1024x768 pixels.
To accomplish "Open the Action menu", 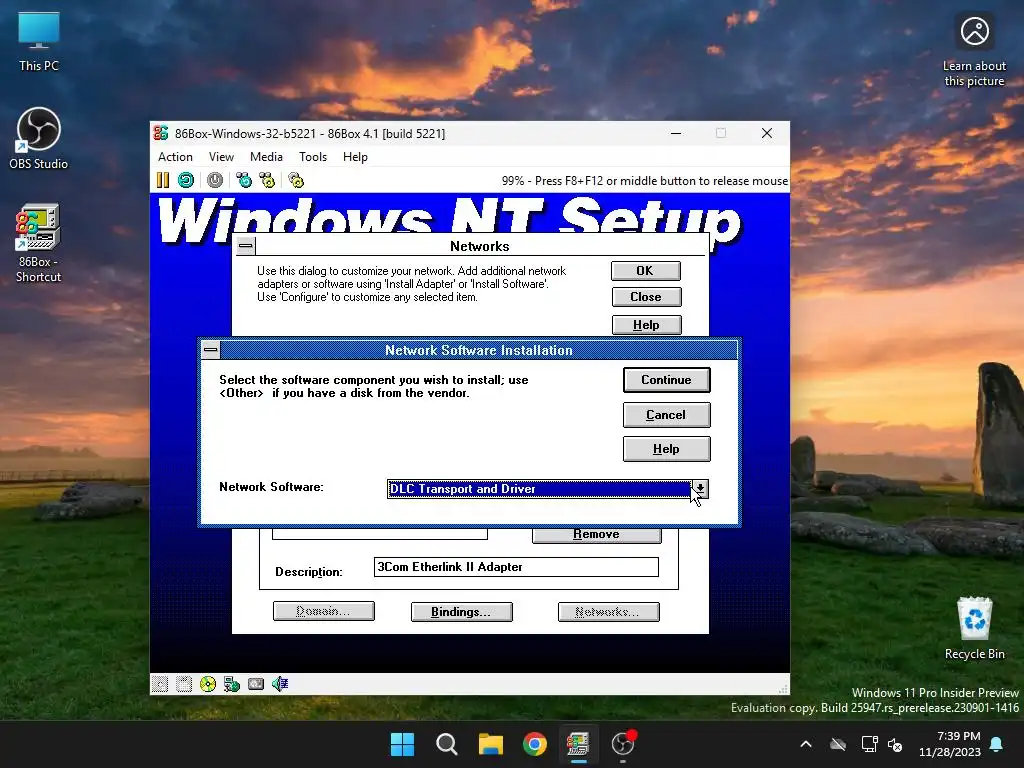I will [x=175, y=157].
